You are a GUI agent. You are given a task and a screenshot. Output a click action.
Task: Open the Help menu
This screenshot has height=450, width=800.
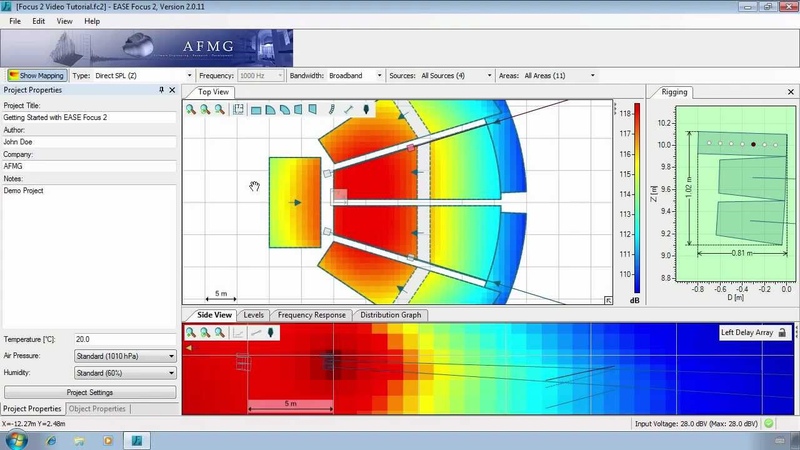point(92,21)
